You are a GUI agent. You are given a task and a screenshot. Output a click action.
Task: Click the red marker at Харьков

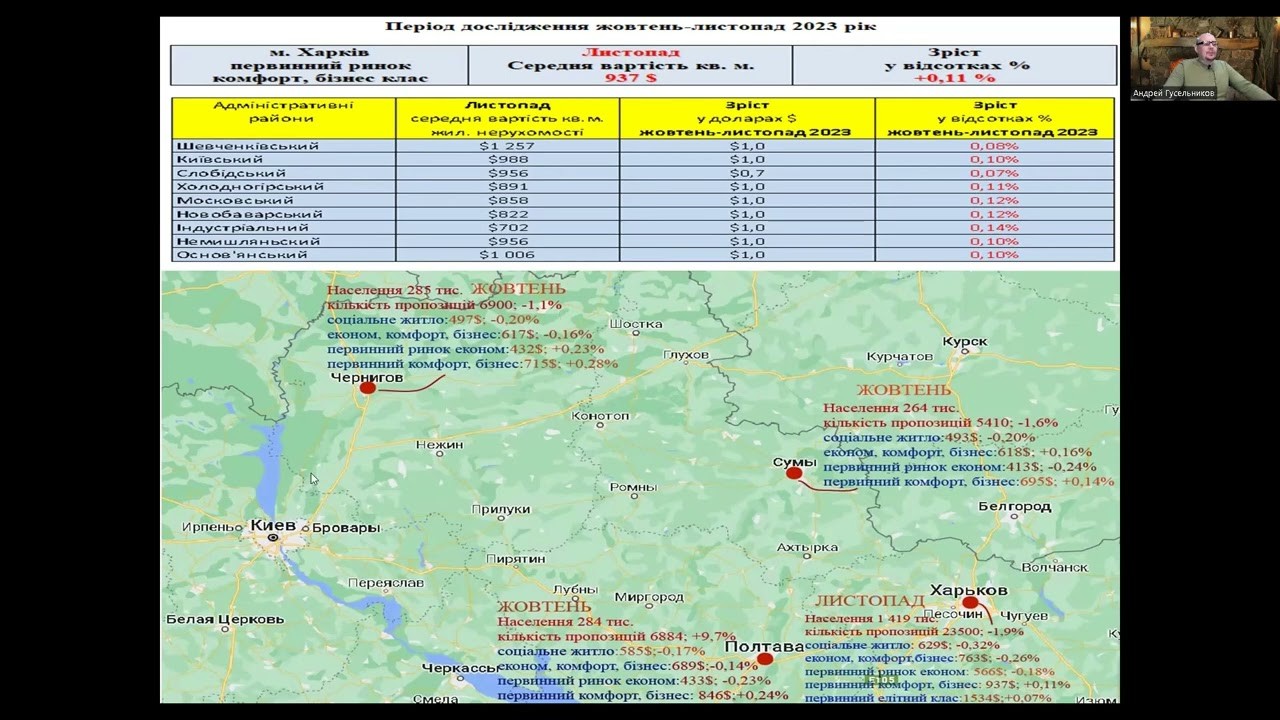(x=970, y=603)
